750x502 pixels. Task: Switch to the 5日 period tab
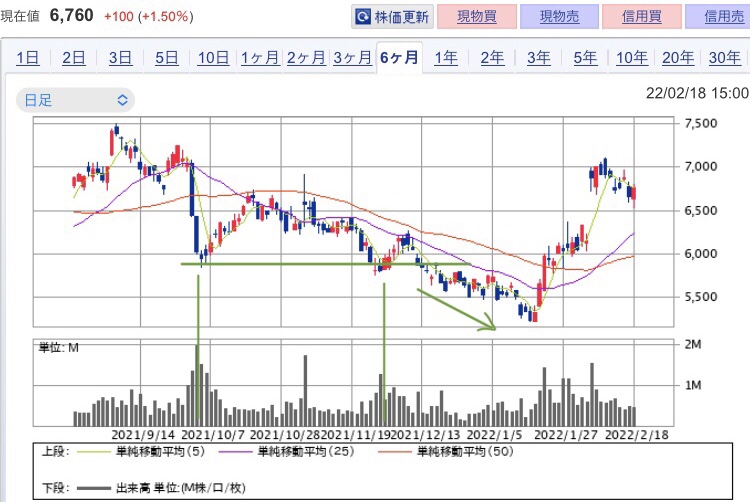(166, 57)
